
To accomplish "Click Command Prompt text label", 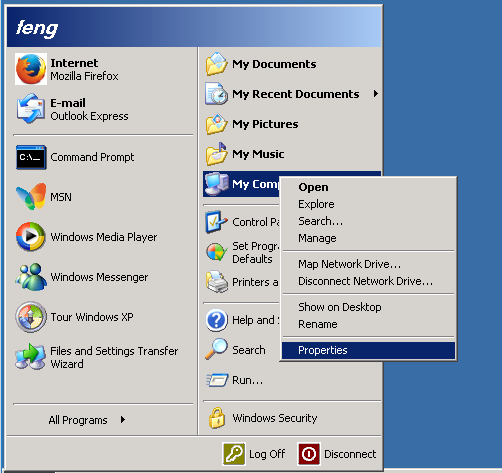I will (x=92, y=157).
